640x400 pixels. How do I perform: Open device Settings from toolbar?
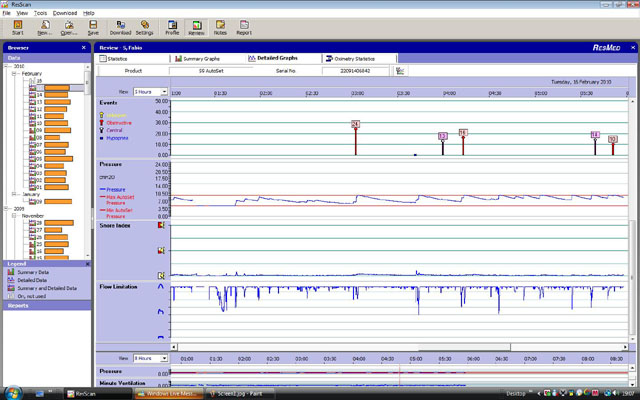(144, 28)
